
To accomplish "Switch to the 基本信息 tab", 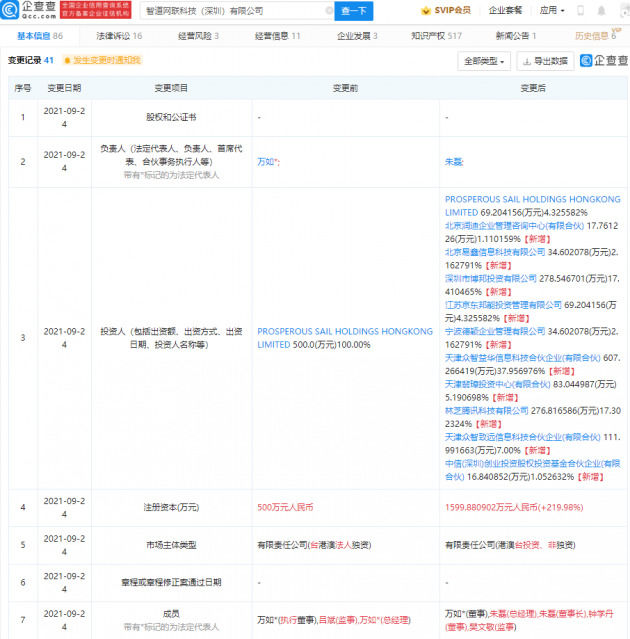I will [x=40, y=36].
